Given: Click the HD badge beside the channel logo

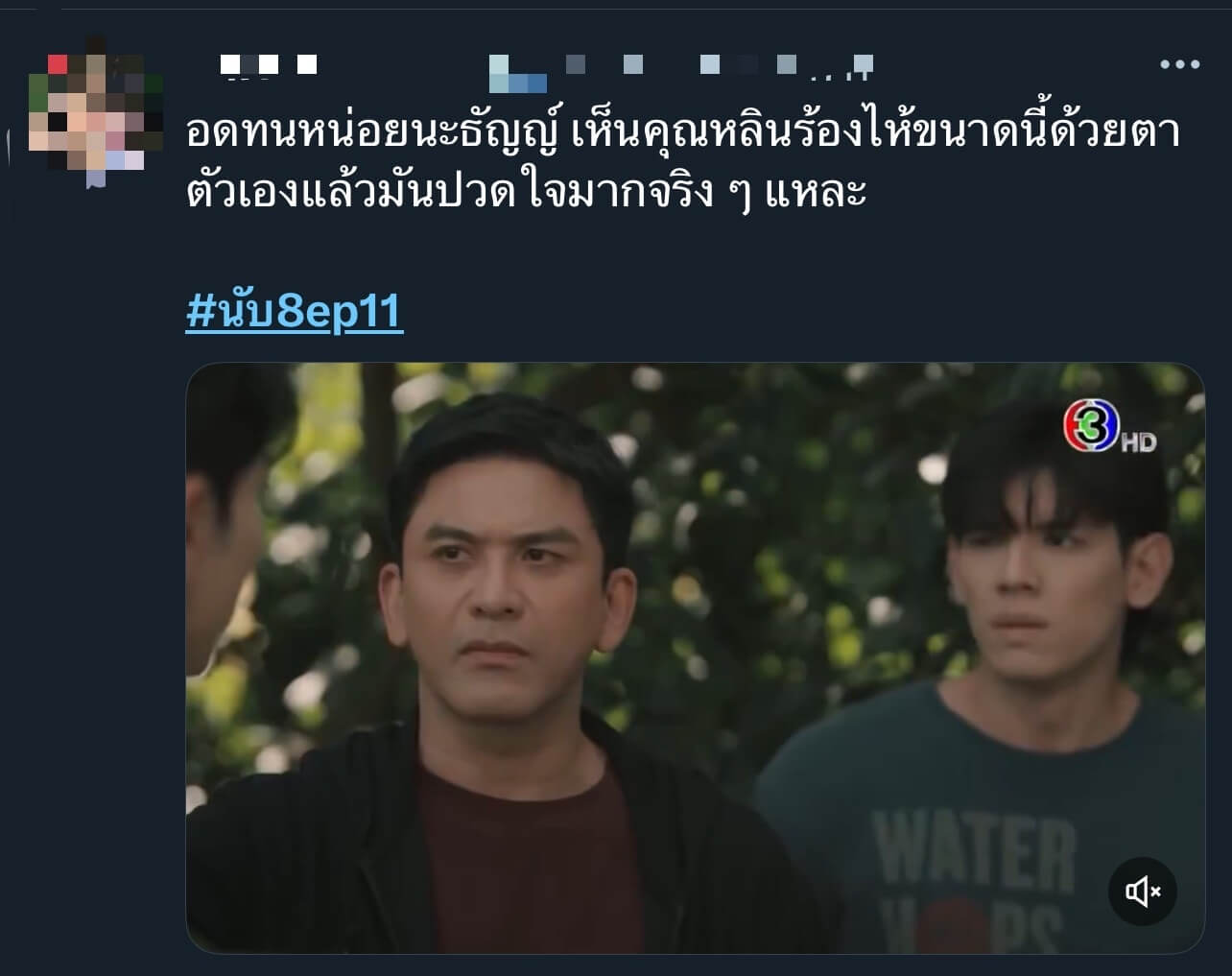Looking at the screenshot, I should [1139, 442].
